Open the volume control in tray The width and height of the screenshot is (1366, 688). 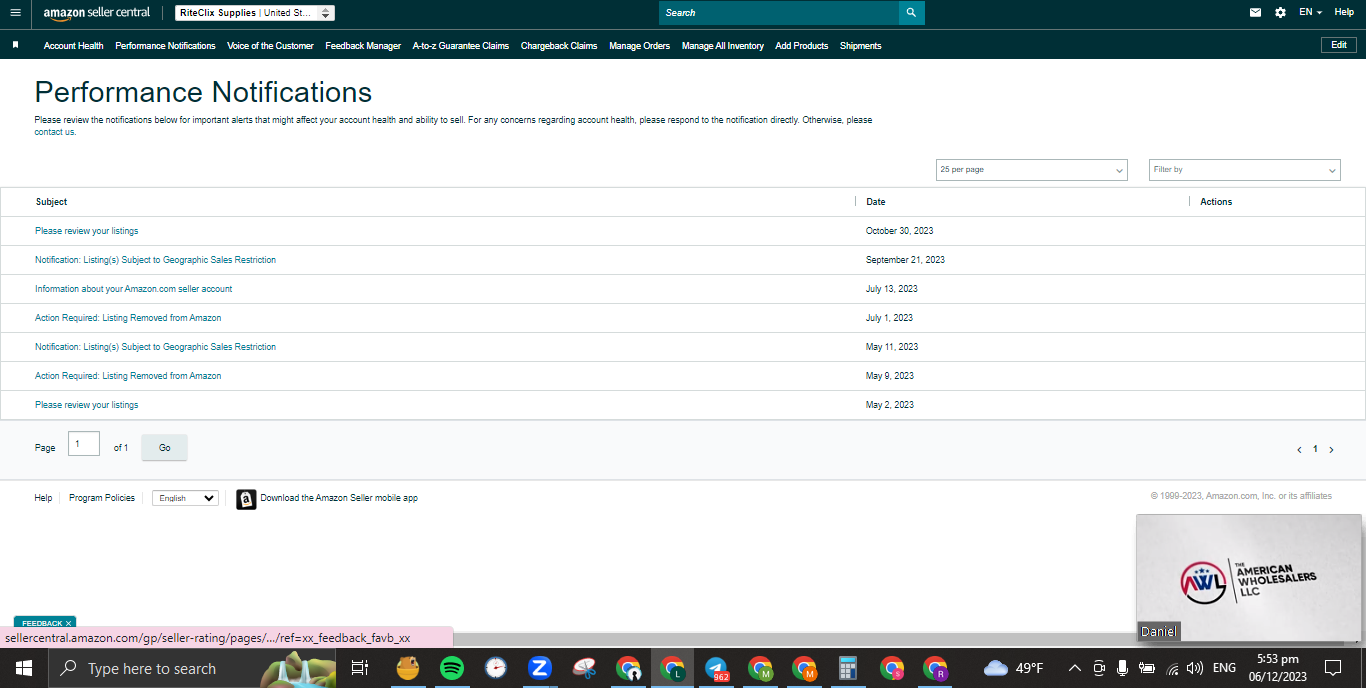pyautogui.click(x=1195, y=668)
